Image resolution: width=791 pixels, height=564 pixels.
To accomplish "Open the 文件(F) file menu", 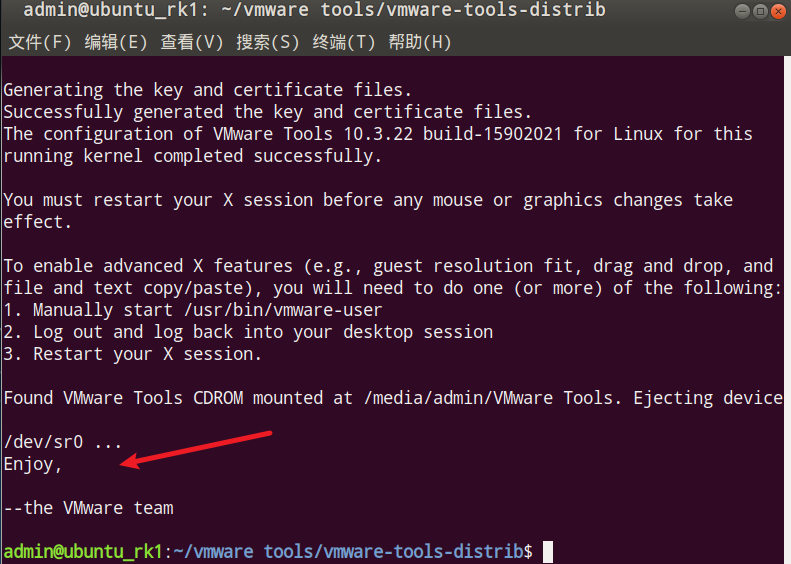I will [x=40, y=43].
